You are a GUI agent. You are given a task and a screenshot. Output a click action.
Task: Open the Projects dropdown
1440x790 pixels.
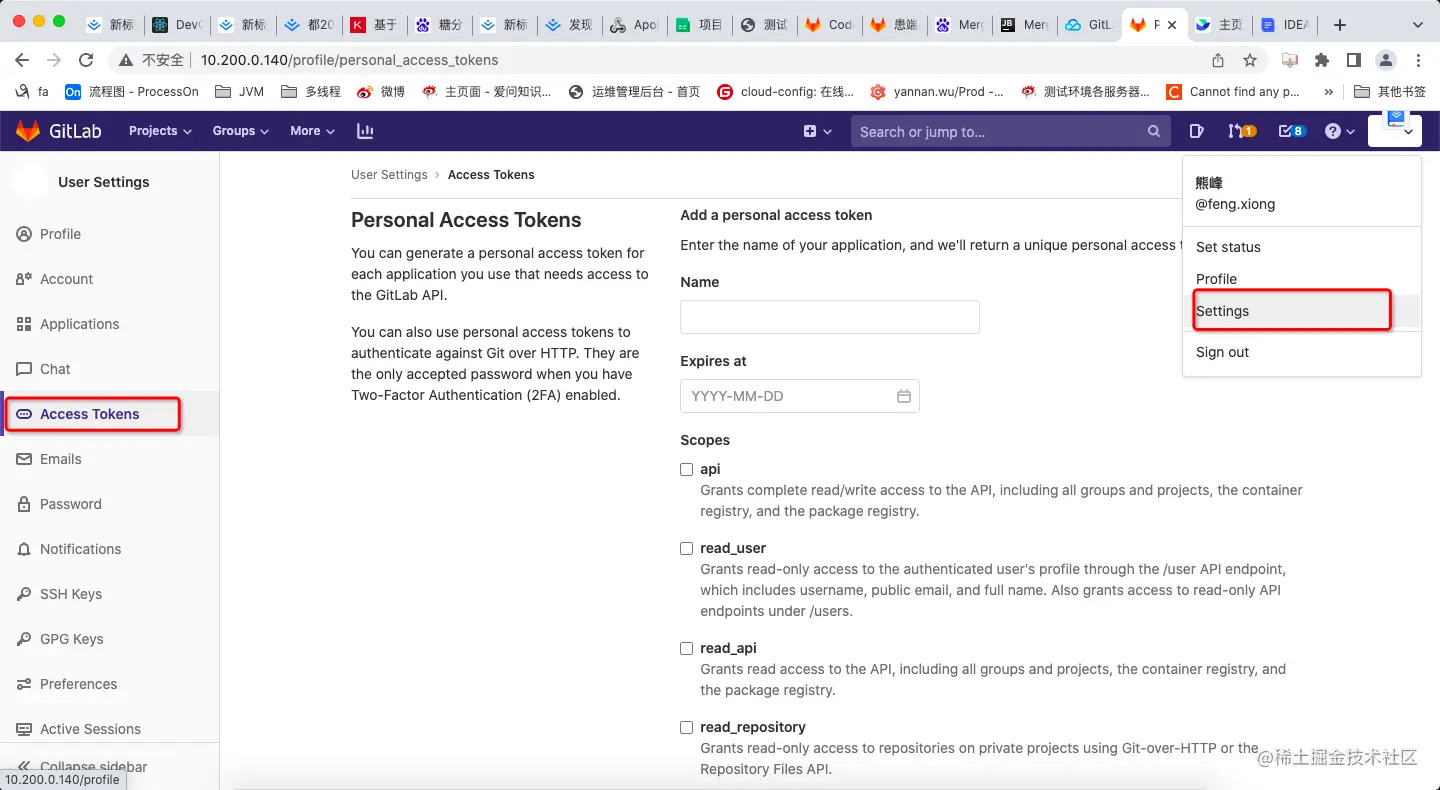pos(159,130)
